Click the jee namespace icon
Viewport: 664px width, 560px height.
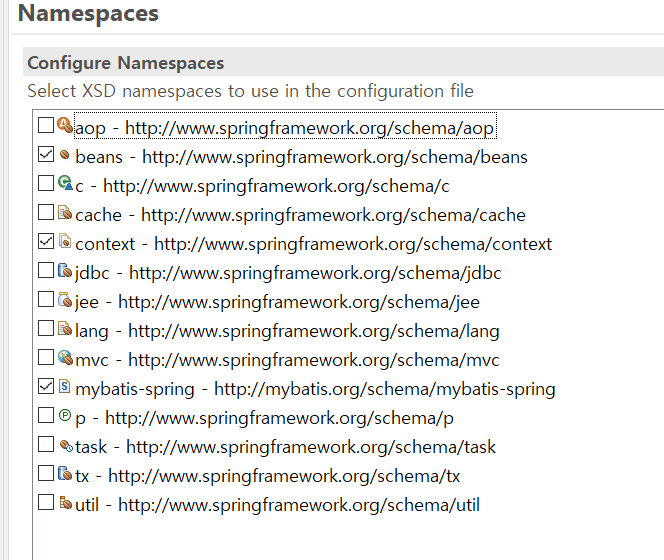click(65, 299)
